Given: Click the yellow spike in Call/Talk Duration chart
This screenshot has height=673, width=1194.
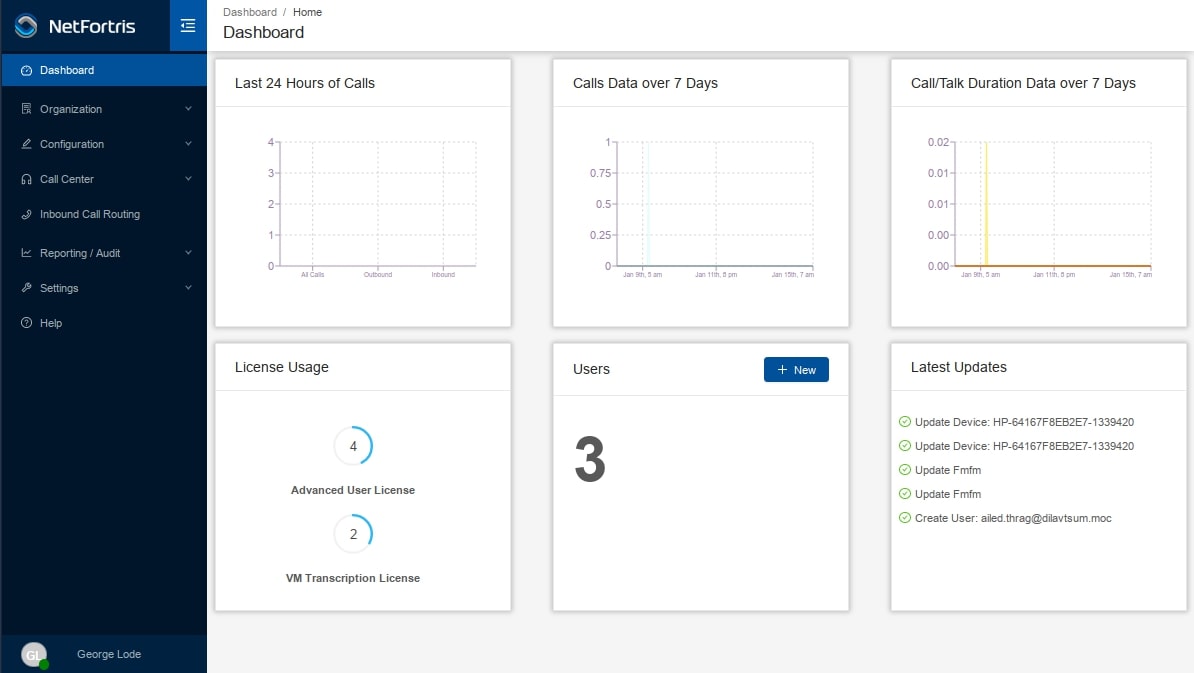Looking at the screenshot, I should click(986, 204).
